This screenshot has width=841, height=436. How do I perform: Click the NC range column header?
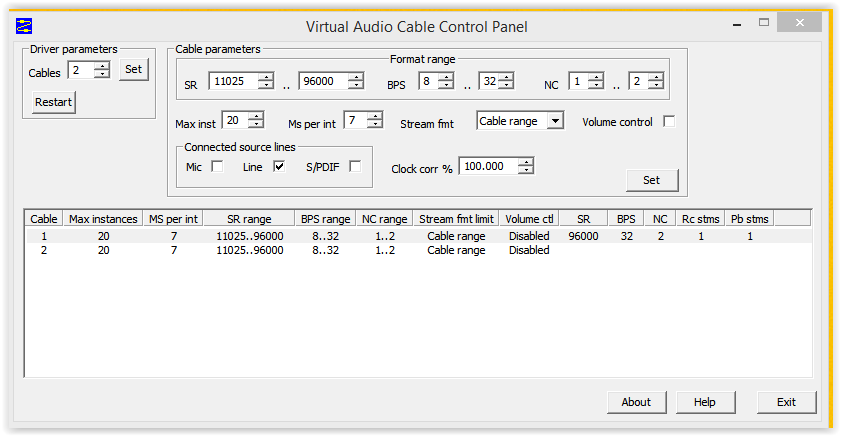tap(385, 219)
